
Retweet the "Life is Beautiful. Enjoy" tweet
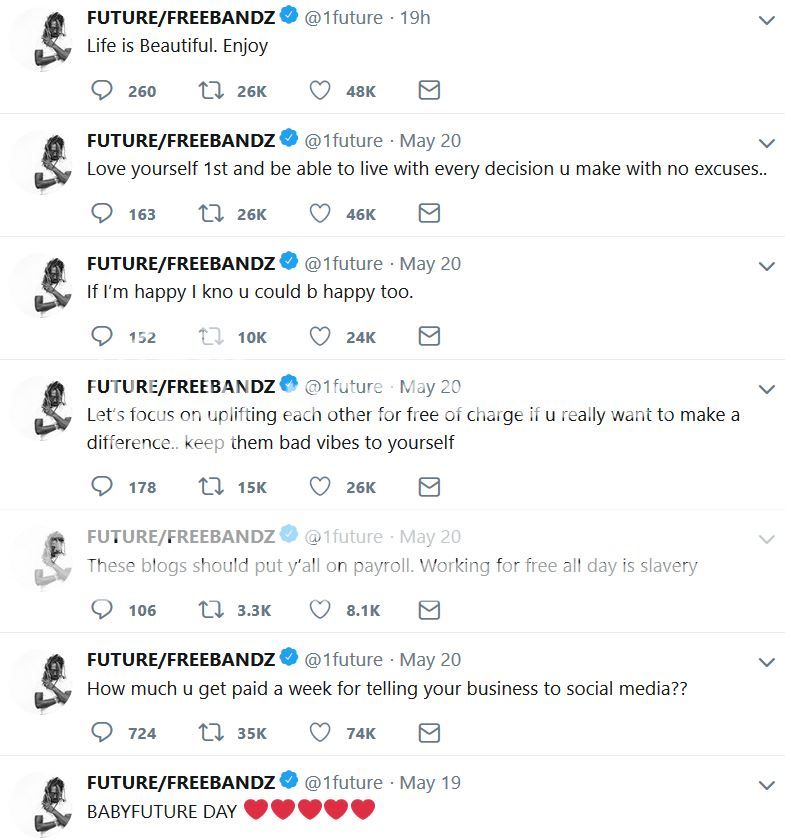211,91
